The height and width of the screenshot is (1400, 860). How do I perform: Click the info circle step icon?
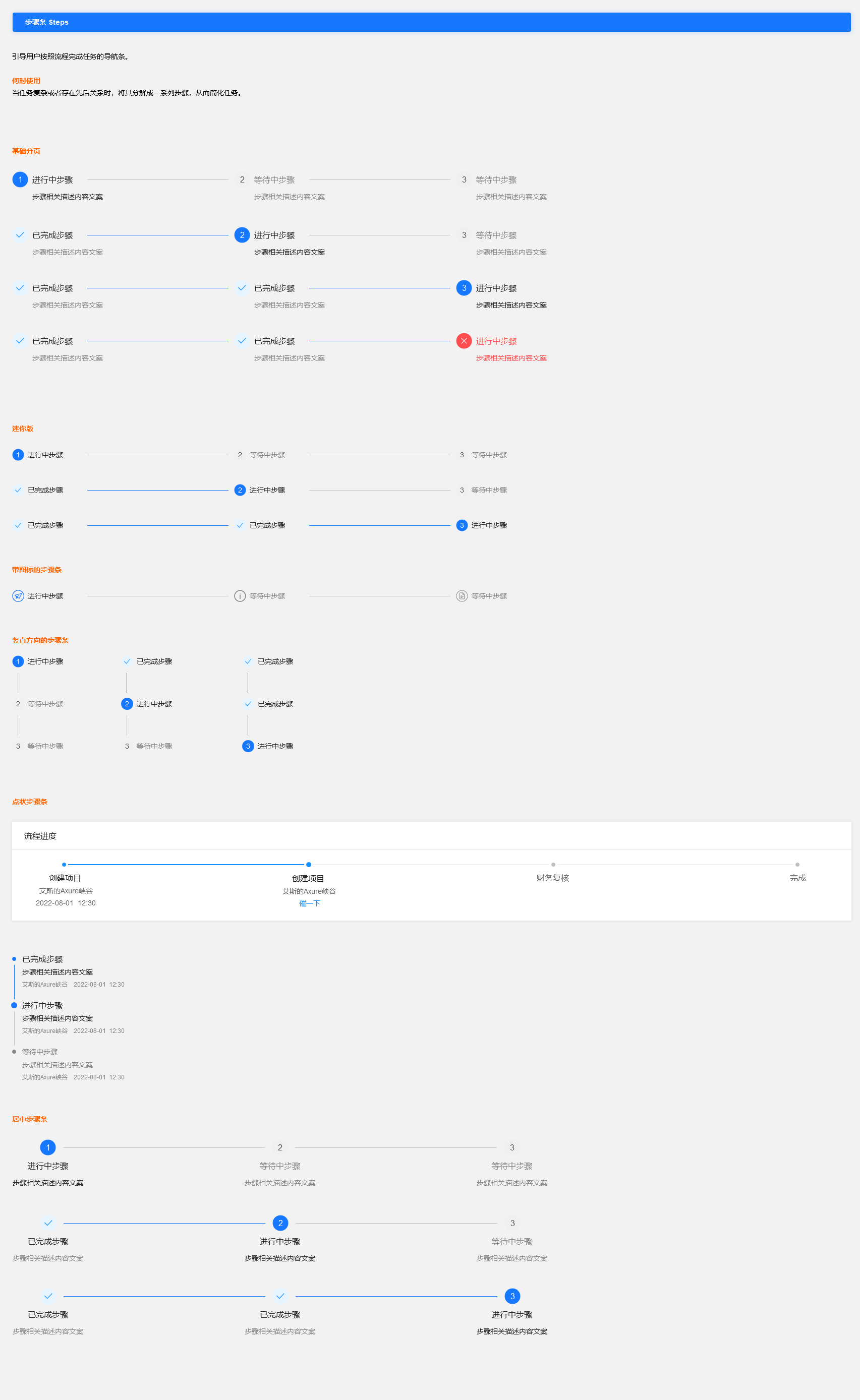[240, 596]
